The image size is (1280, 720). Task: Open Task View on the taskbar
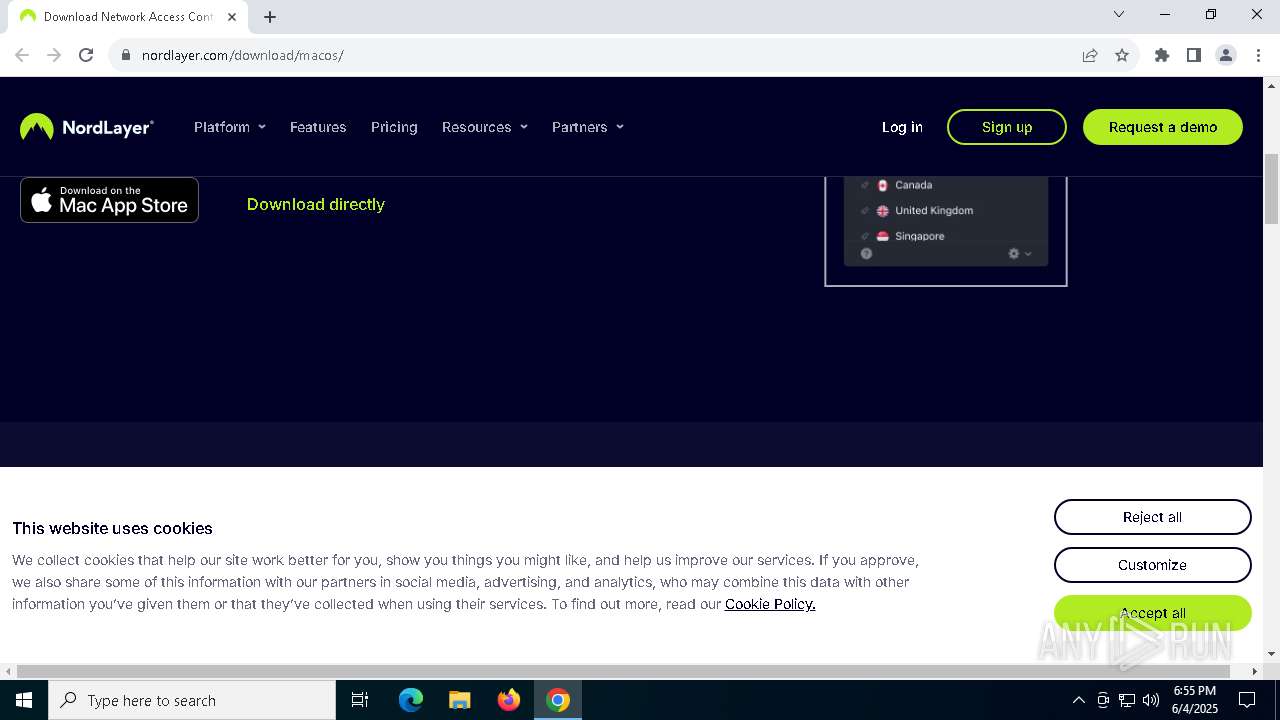point(360,700)
